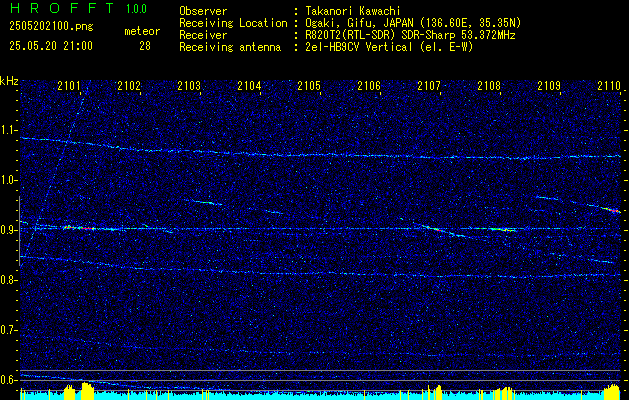This screenshot has width=629, height=400.
Task: Click the 2106 time axis label
Action: pos(369,85)
